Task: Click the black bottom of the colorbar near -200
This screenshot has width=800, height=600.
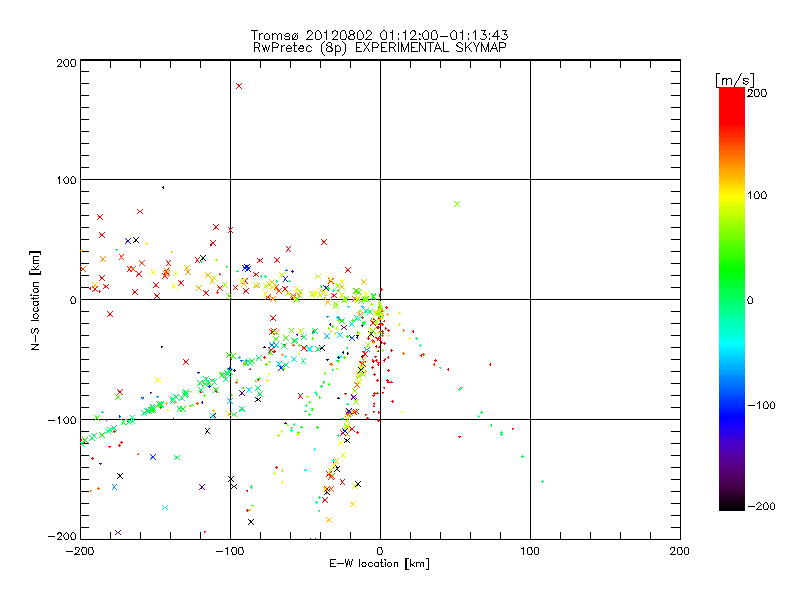Action: [732, 504]
